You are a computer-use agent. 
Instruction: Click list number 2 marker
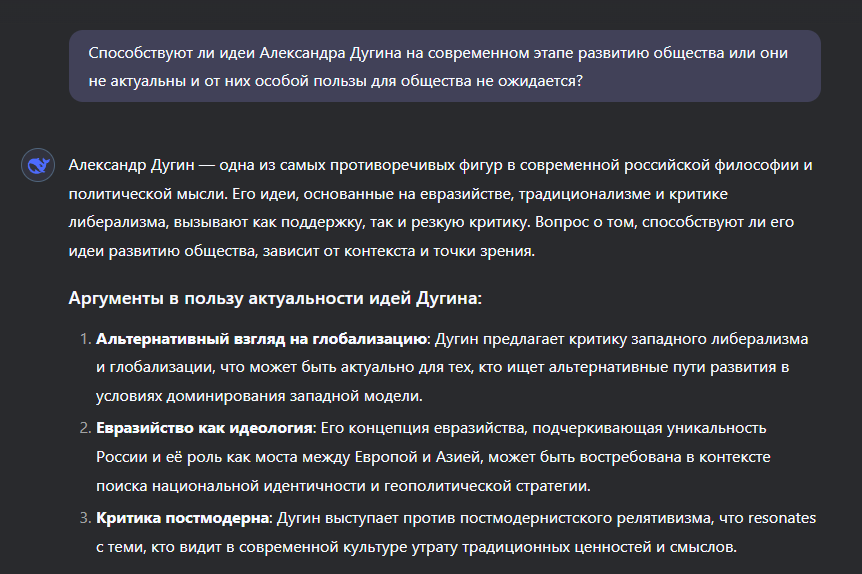coord(83,429)
